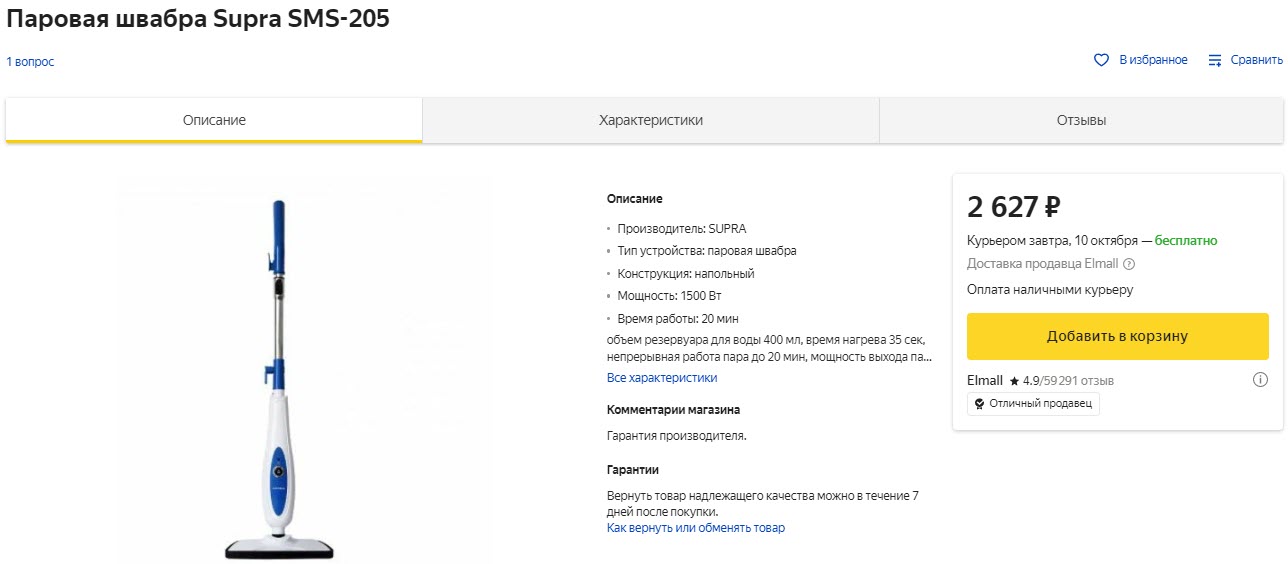This screenshot has height=564, width=1288.
Task: Expand "Все характеристики" link
Action: (x=662, y=378)
